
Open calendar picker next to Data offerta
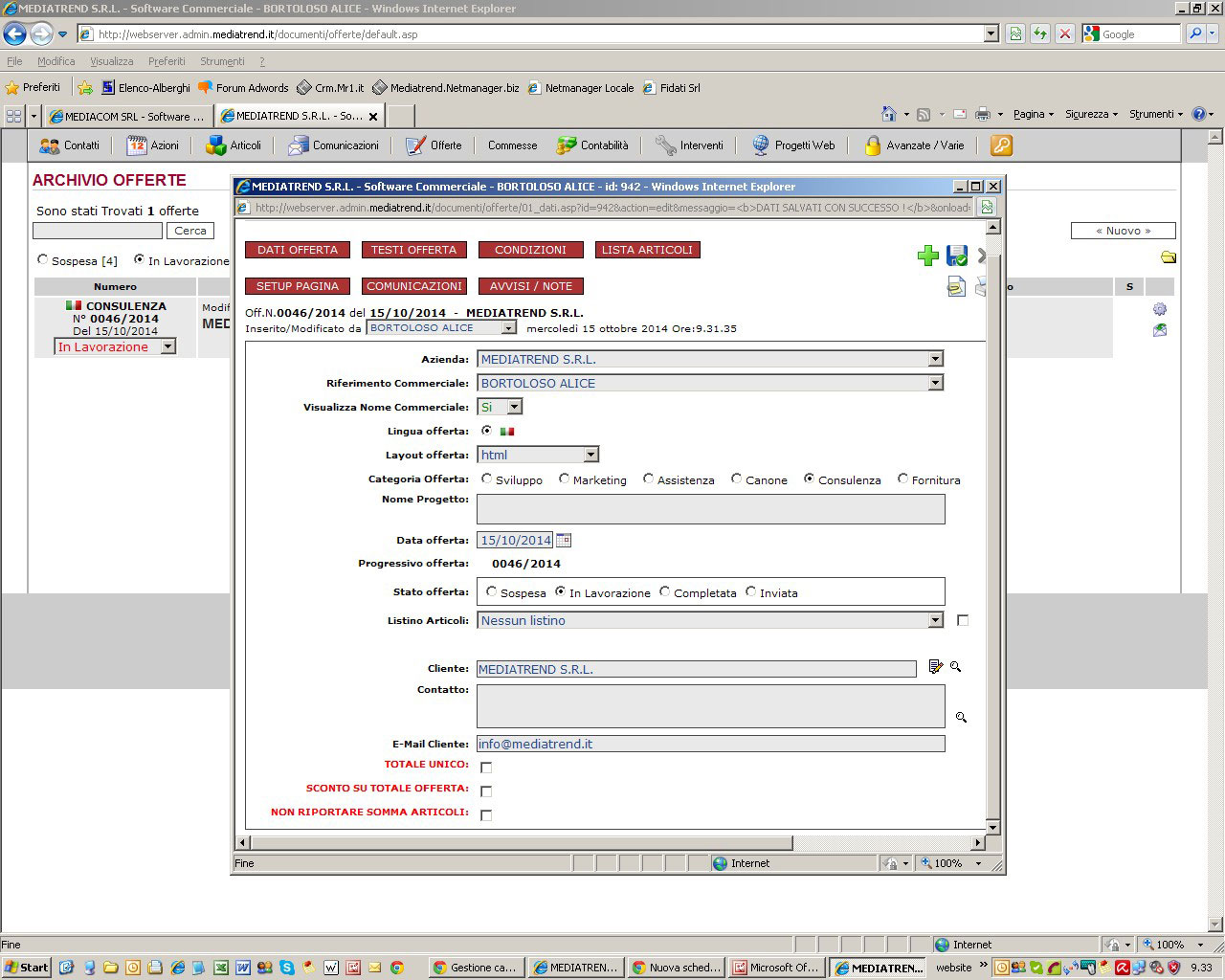tap(564, 541)
